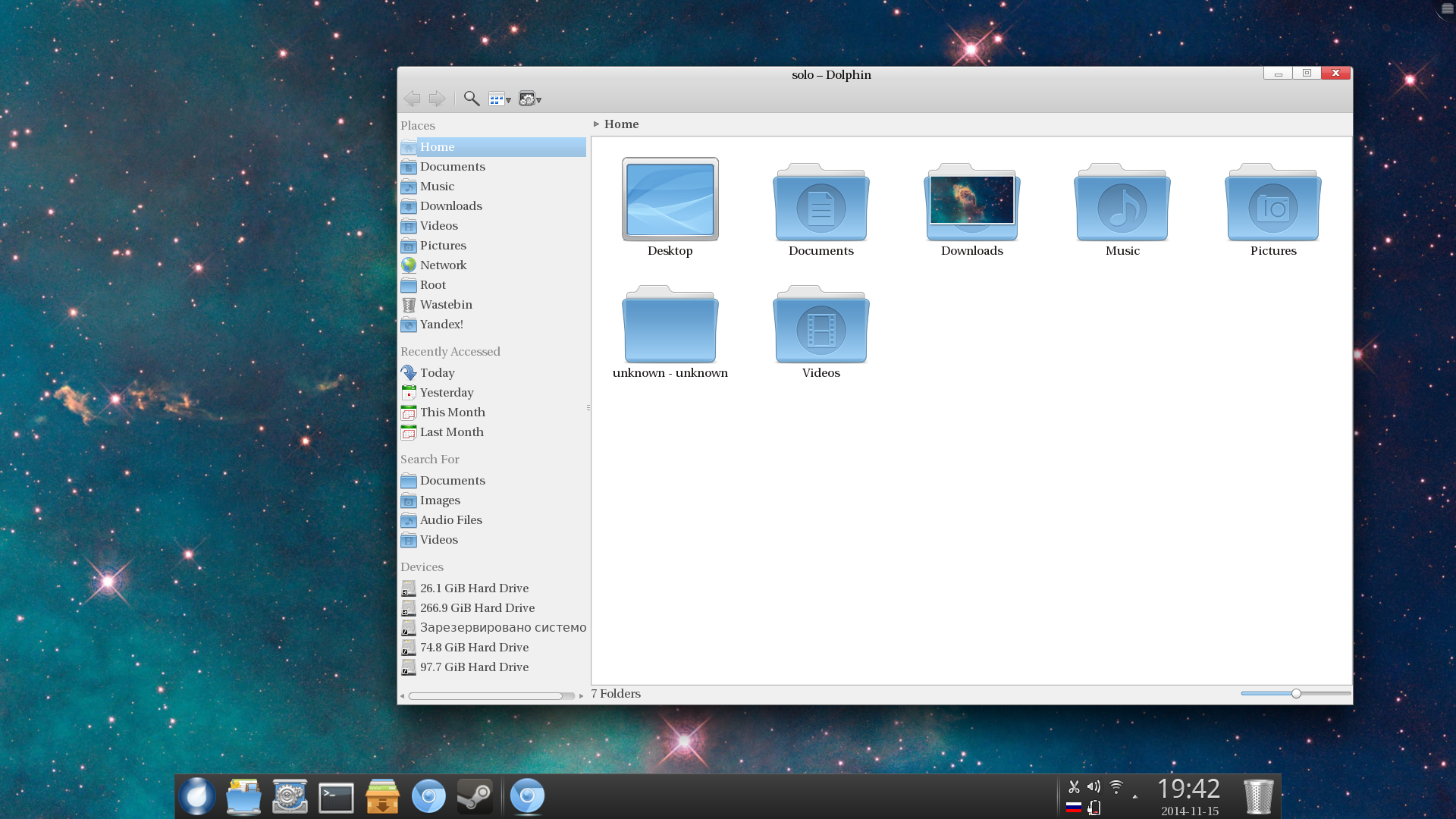Image resolution: width=1456 pixels, height=819 pixels.
Task: Open the 266.9 GiB Hard Drive device
Action: pyautogui.click(x=477, y=607)
